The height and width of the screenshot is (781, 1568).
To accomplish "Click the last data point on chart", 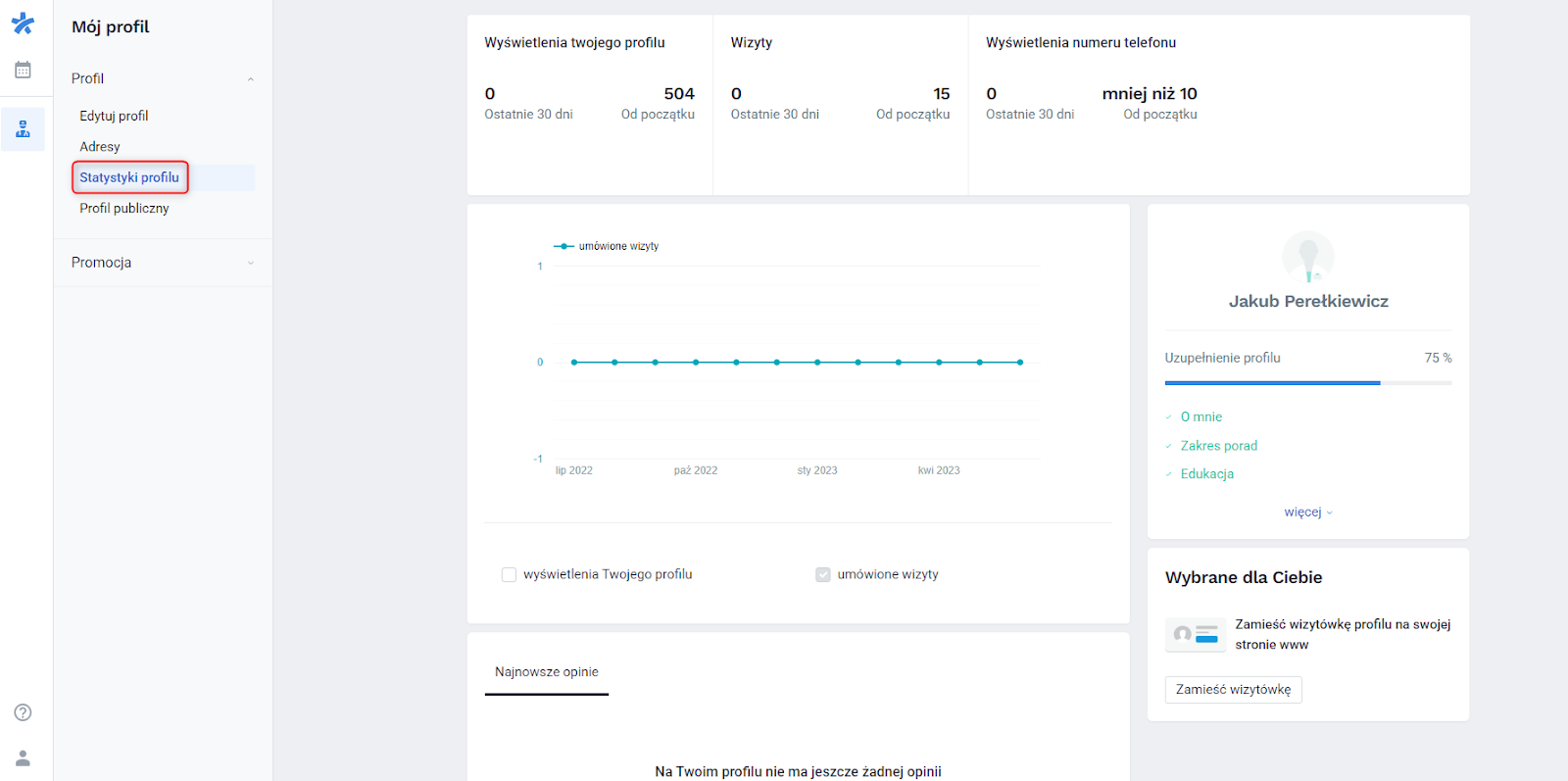I will pyautogui.click(x=1020, y=363).
